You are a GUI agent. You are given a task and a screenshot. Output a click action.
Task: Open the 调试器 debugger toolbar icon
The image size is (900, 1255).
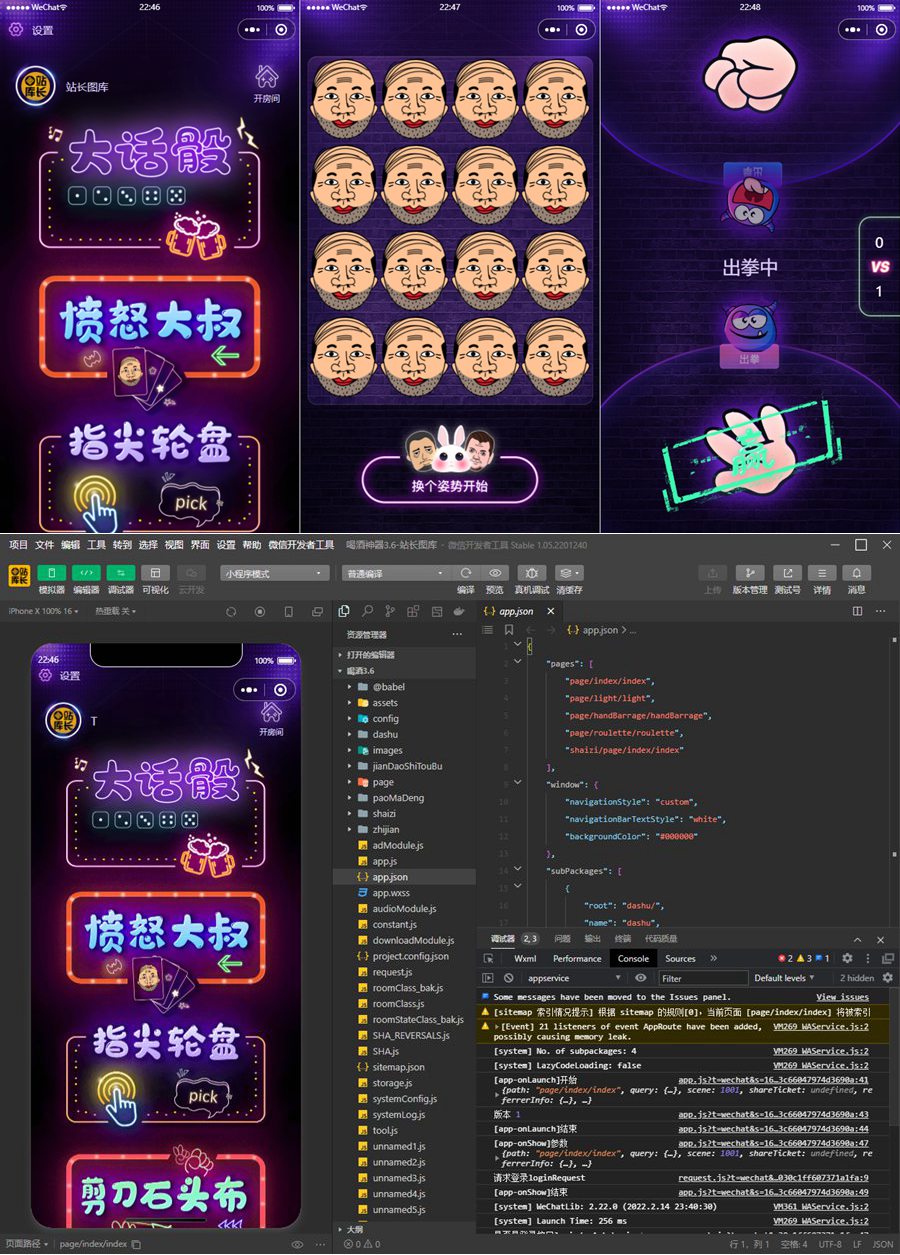(120, 573)
